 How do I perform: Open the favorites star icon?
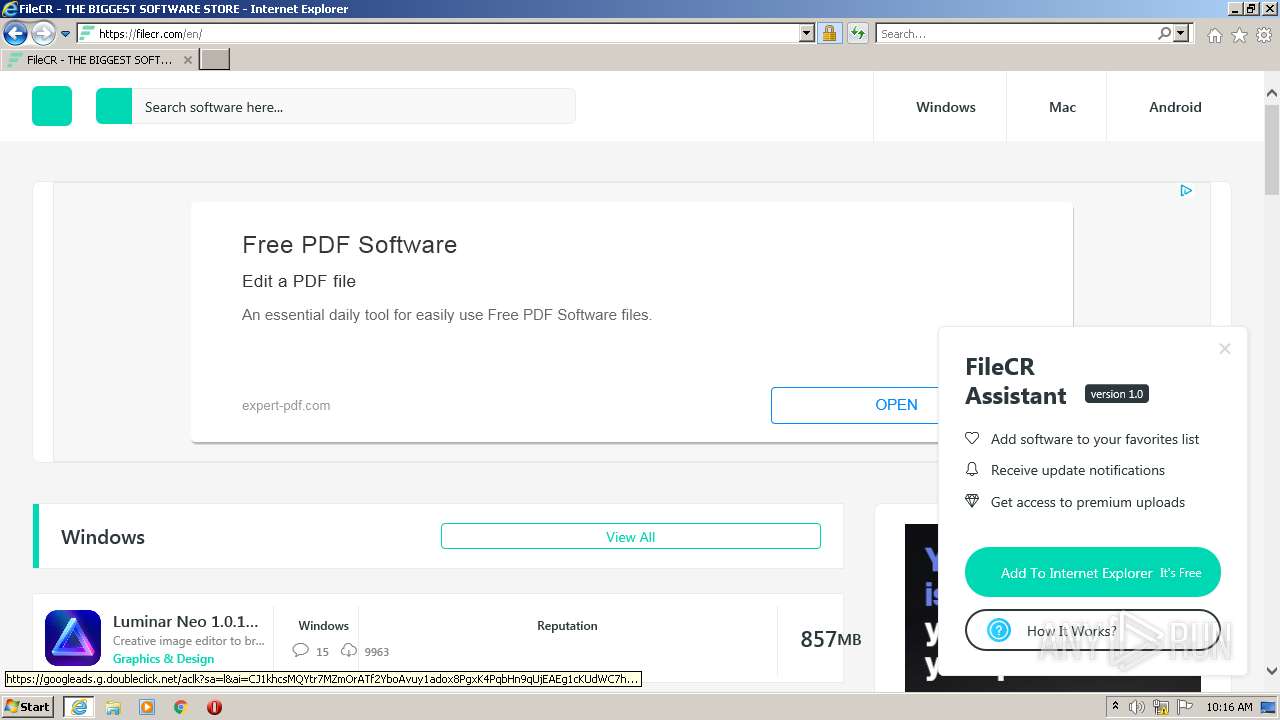[x=1239, y=35]
